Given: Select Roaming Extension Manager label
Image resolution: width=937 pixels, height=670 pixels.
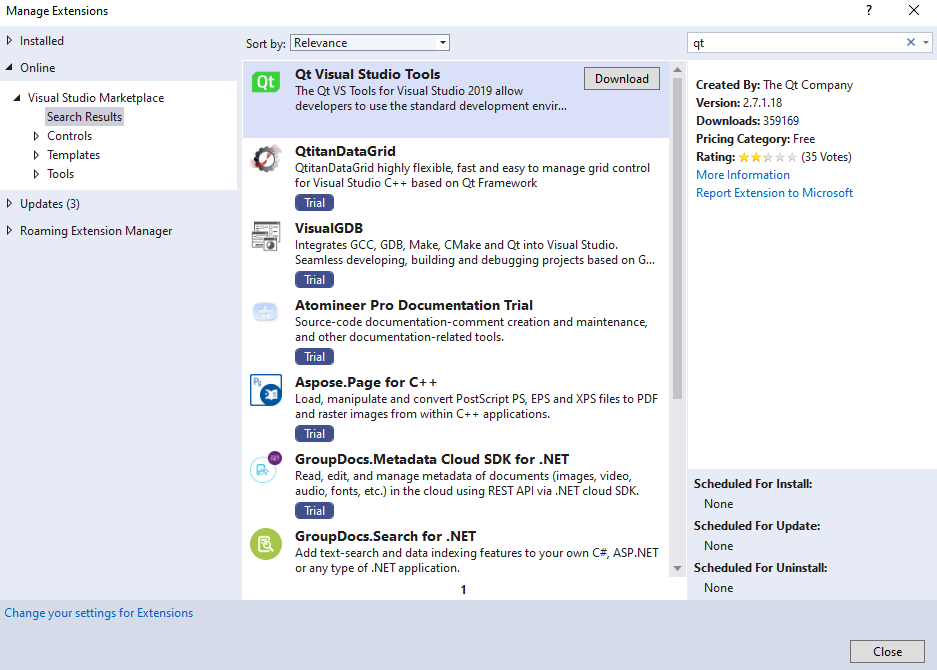Looking at the screenshot, I should tap(96, 231).
